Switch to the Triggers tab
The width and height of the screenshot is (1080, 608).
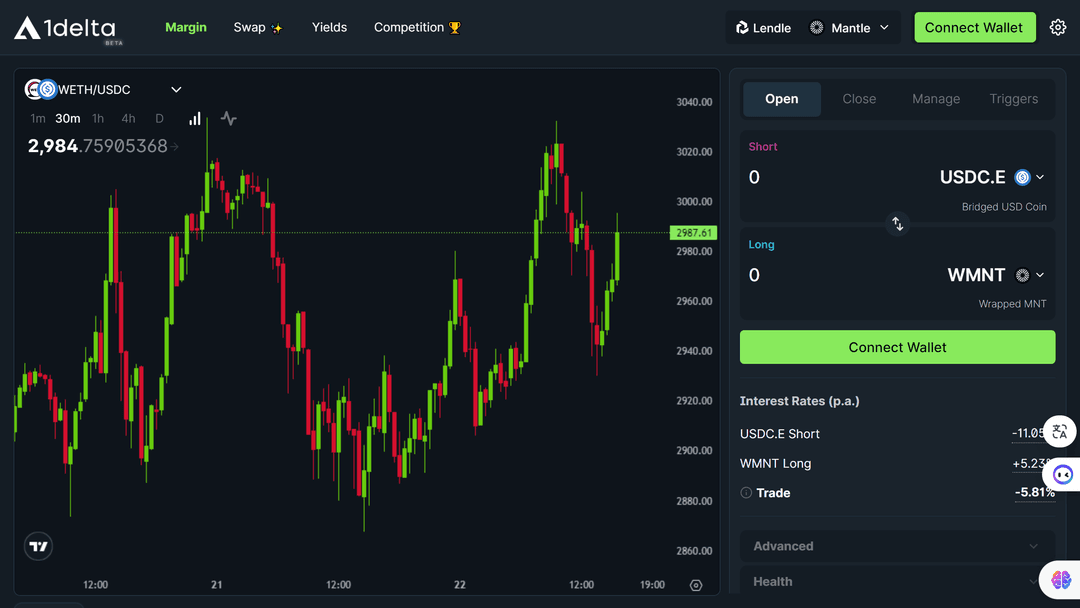coord(1013,99)
